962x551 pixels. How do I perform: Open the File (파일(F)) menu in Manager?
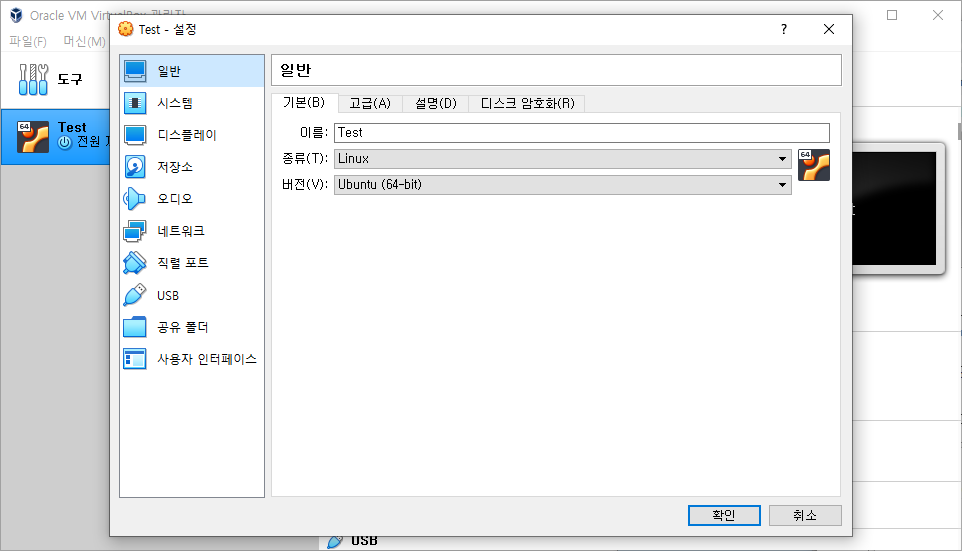[x=28, y=41]
